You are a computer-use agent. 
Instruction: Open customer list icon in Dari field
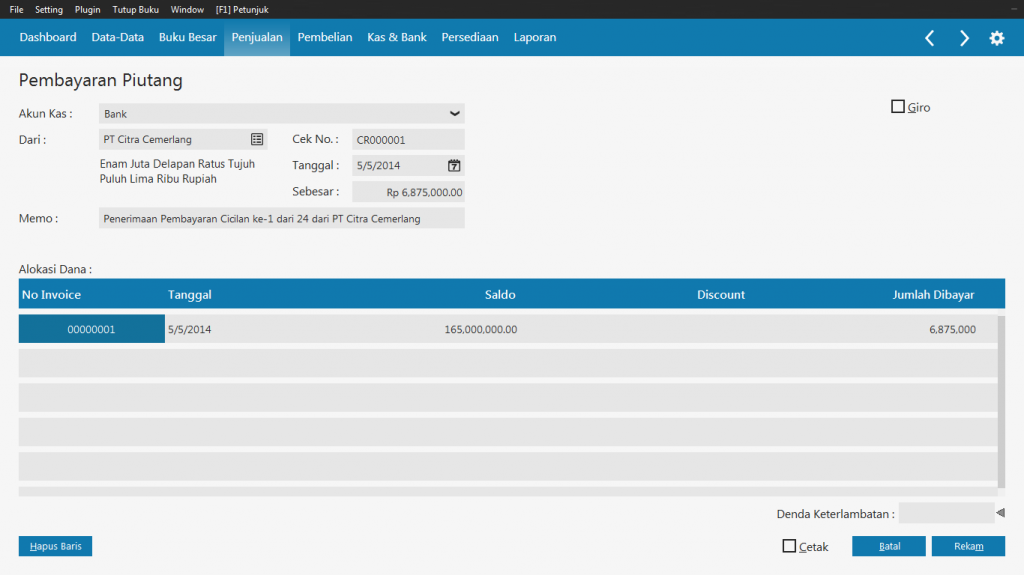pos(256,140)
